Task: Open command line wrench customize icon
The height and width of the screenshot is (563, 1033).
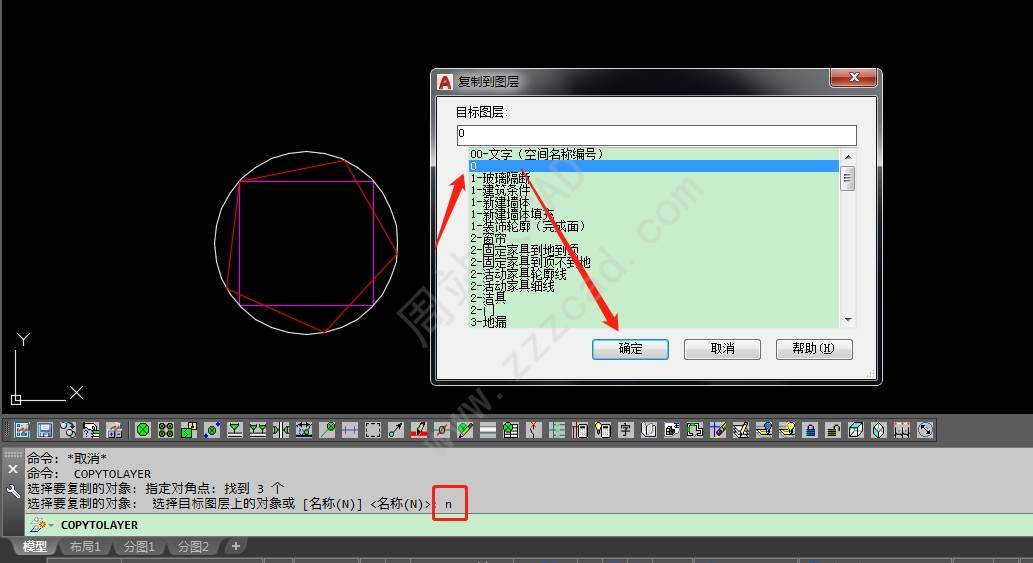Action: click(x=13, y=491)
